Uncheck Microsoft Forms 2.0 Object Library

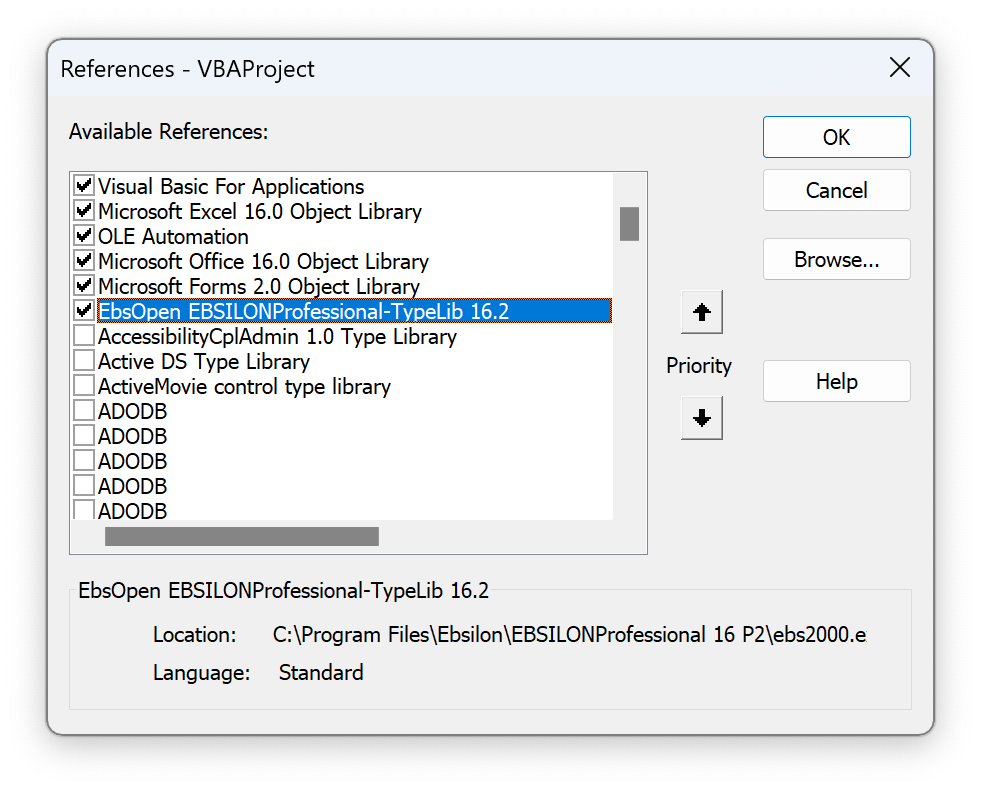click(x=83, y=286)
